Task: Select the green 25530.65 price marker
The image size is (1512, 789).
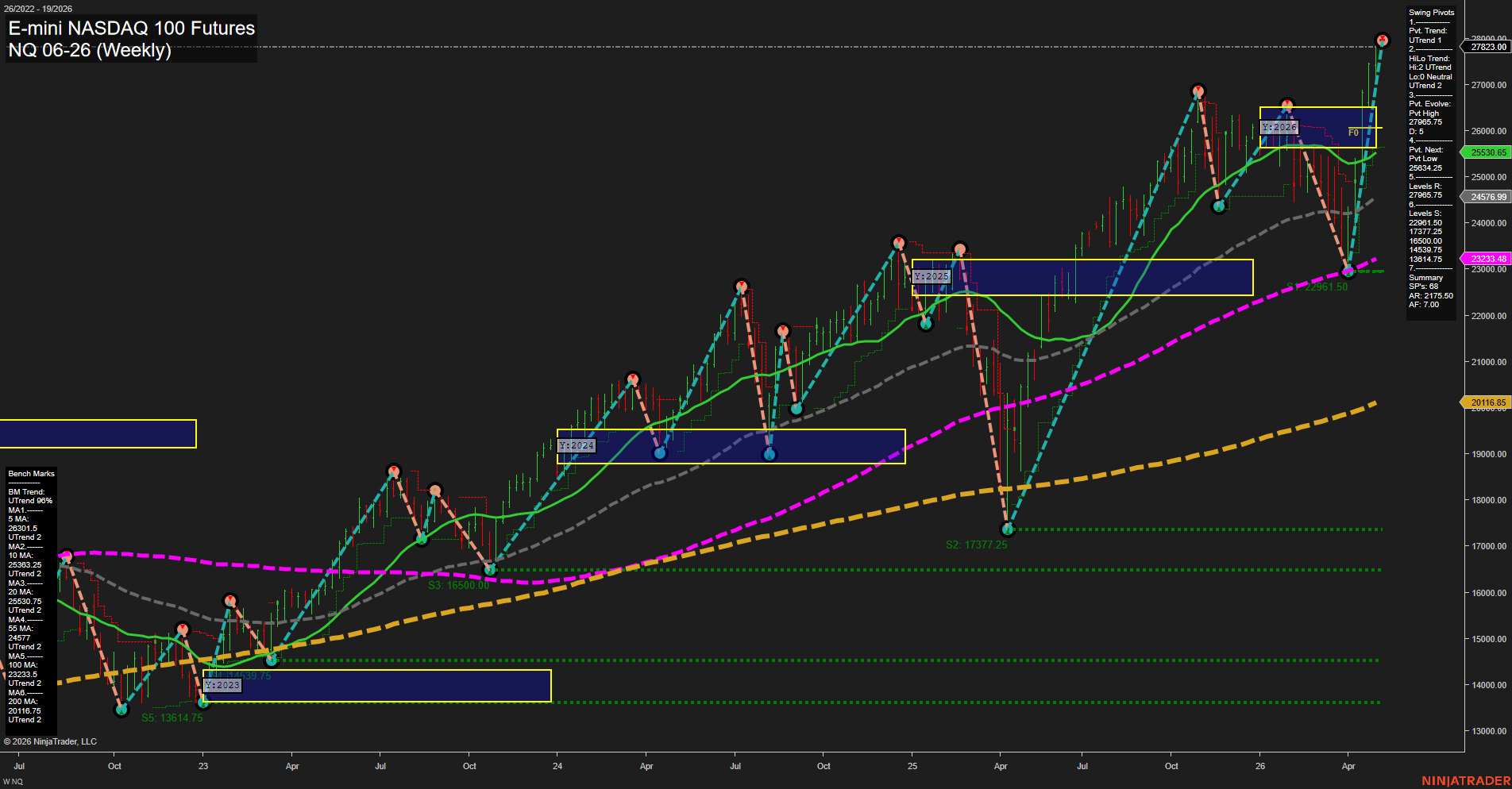Action: click(x=1487, y=152)
